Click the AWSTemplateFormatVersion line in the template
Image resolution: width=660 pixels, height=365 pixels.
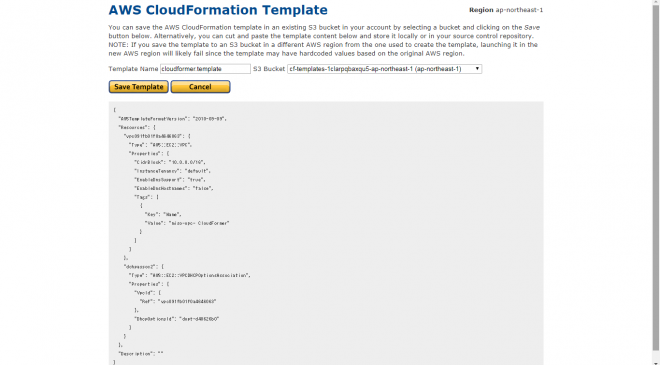click(173, 119)
